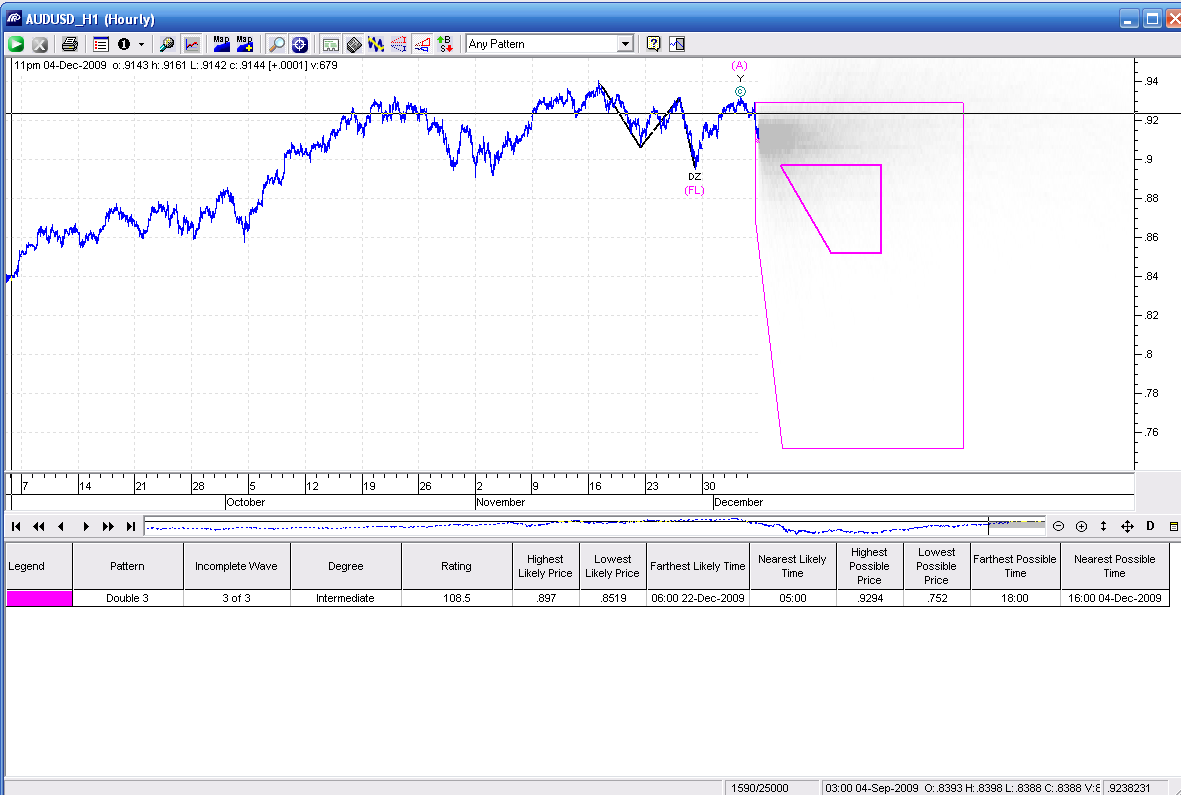Click the yellow-blue wave pattern icon
This screenshot has height=795, width=1181.
(x=376, y=44)
